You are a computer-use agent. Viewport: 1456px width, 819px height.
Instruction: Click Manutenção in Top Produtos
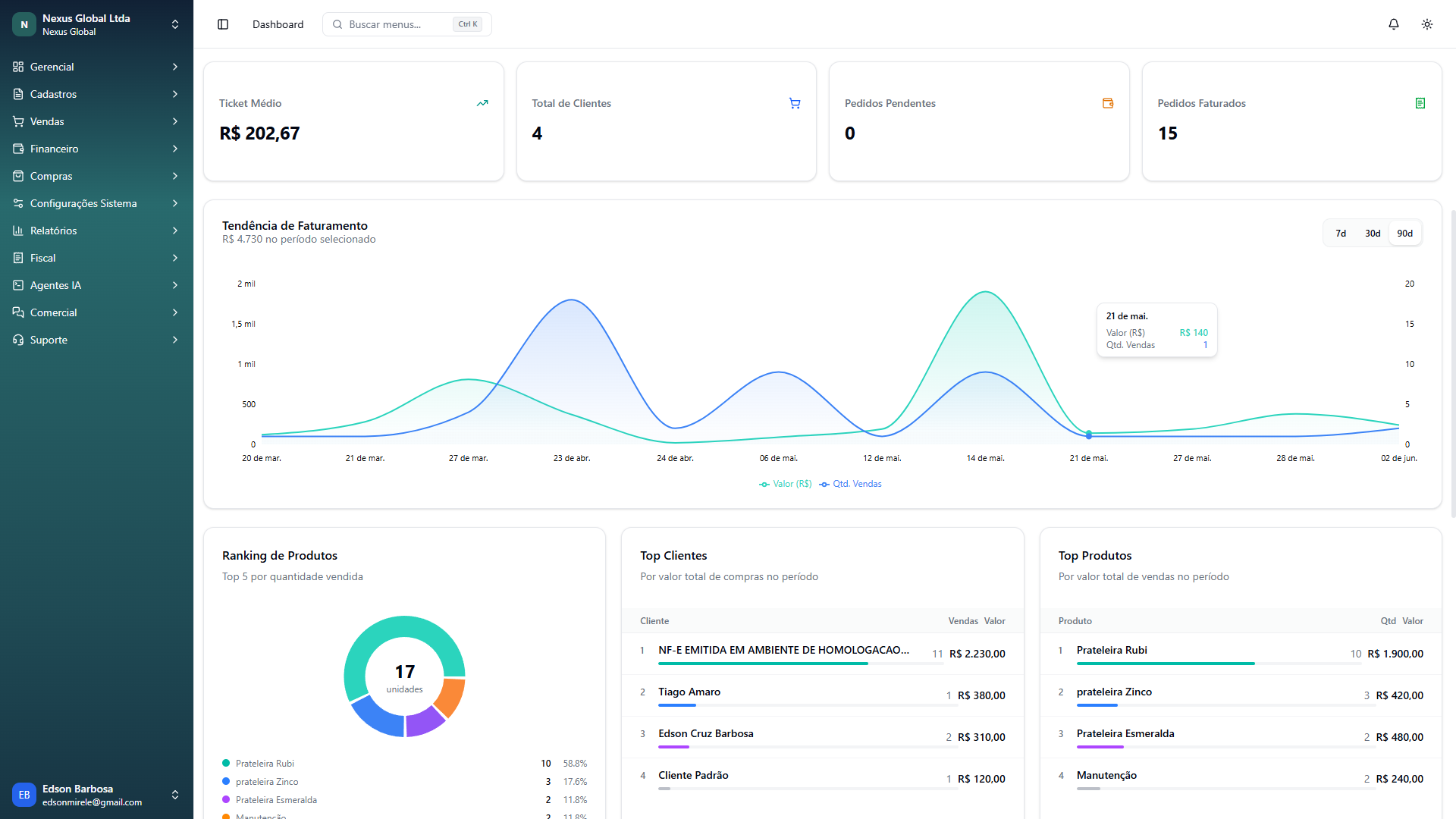[x=1241, y=779]
